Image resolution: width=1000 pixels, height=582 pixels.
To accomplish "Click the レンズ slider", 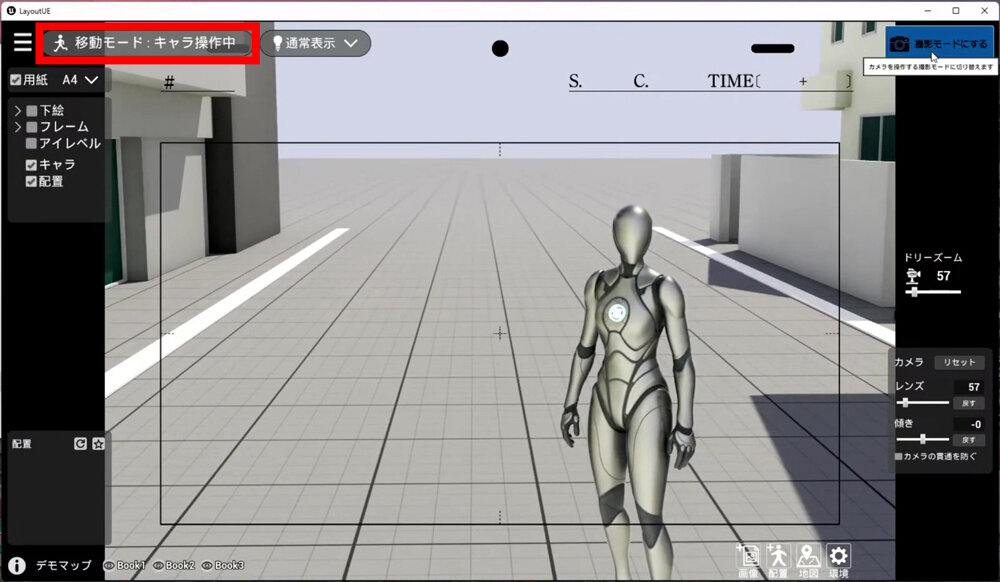I will [922, 402].
